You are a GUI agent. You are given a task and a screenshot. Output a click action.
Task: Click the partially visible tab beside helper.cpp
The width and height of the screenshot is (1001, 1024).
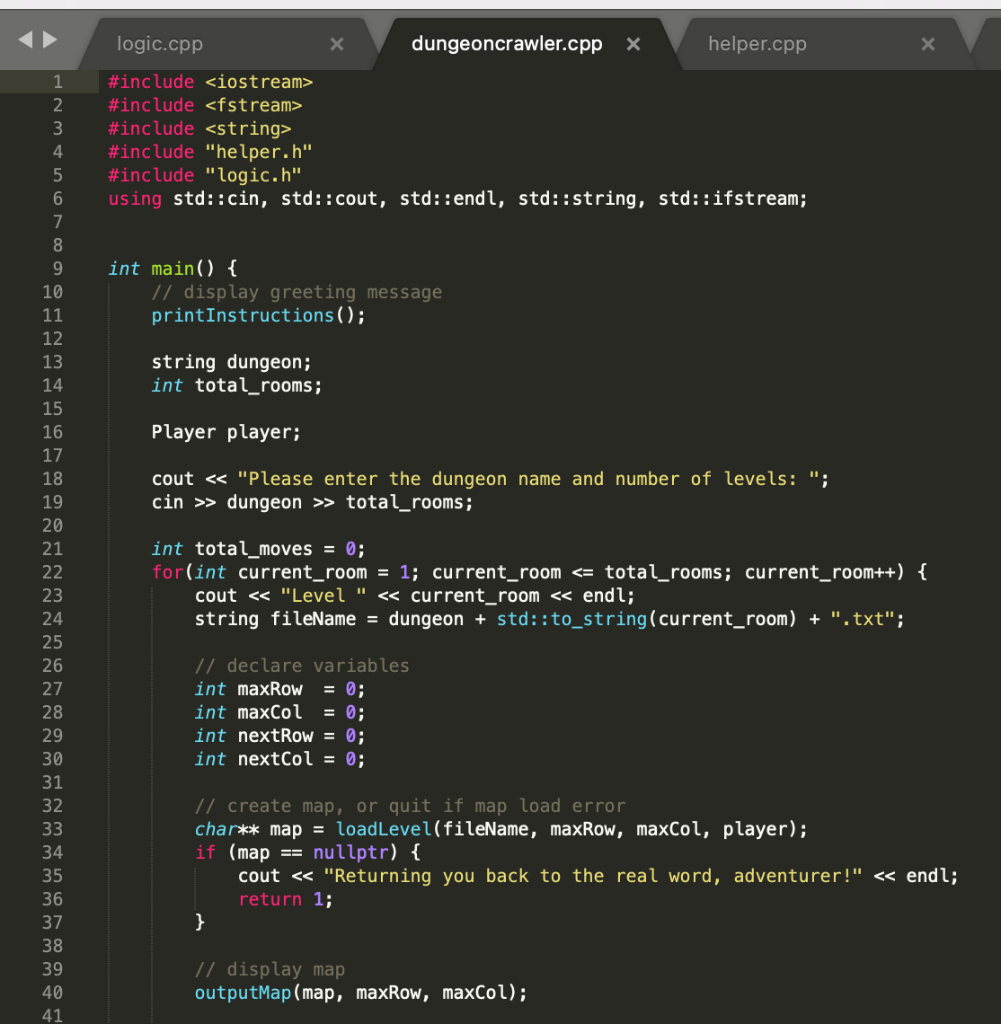[x=990, y=43]
